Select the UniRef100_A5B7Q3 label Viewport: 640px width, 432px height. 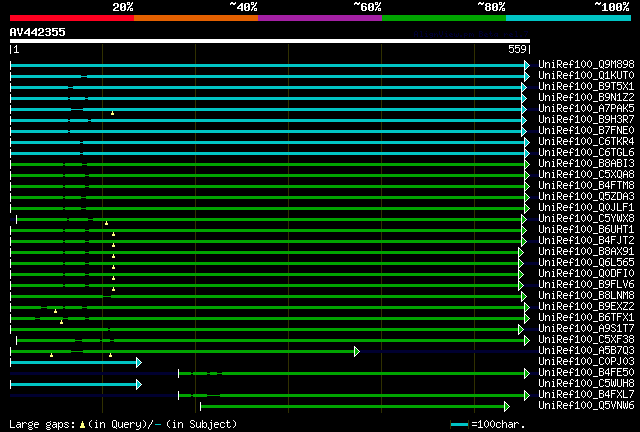[x=586, y=351]
